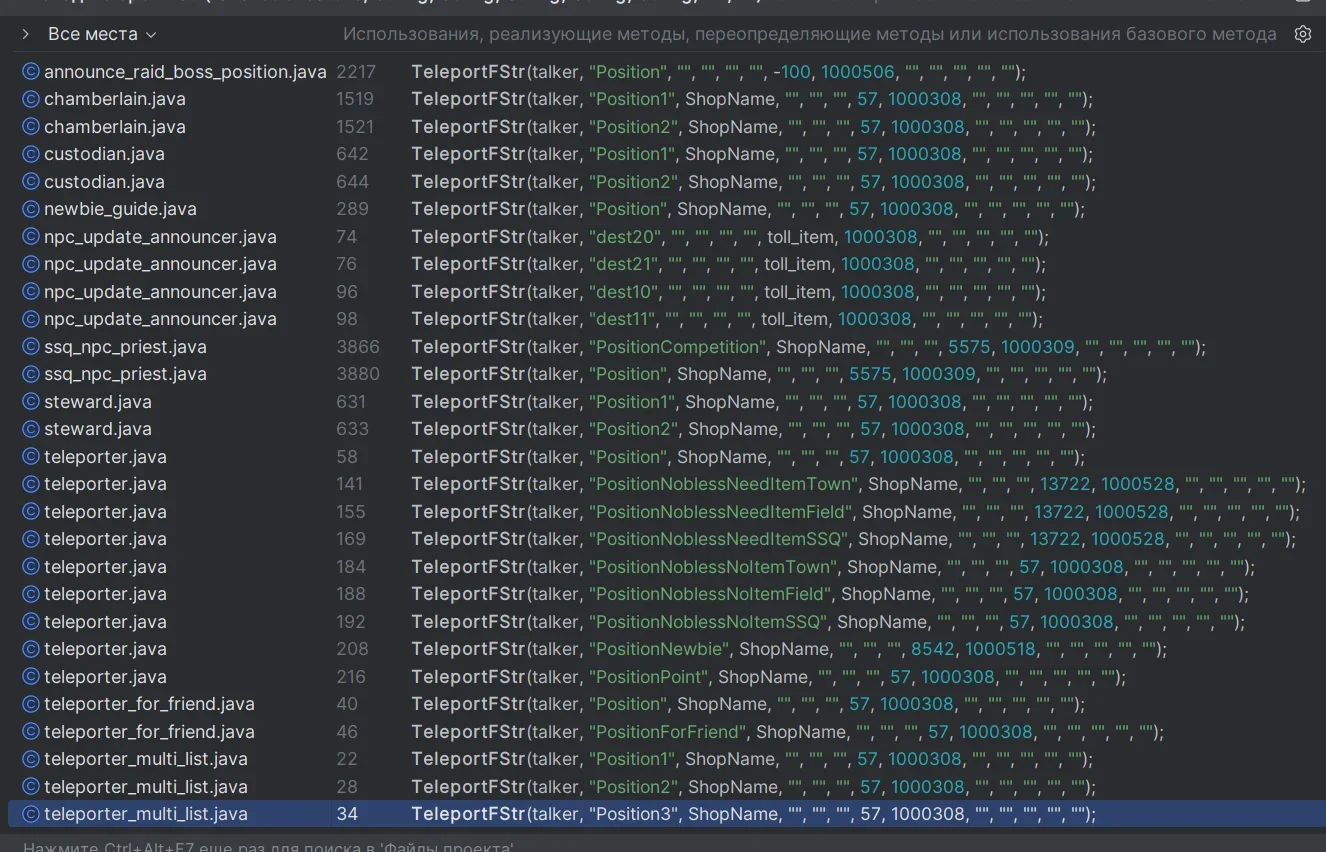Click the "PositionNoblessNeedItemField" string literal
This screenshot has width=1326, height=852.
point(720,512)
